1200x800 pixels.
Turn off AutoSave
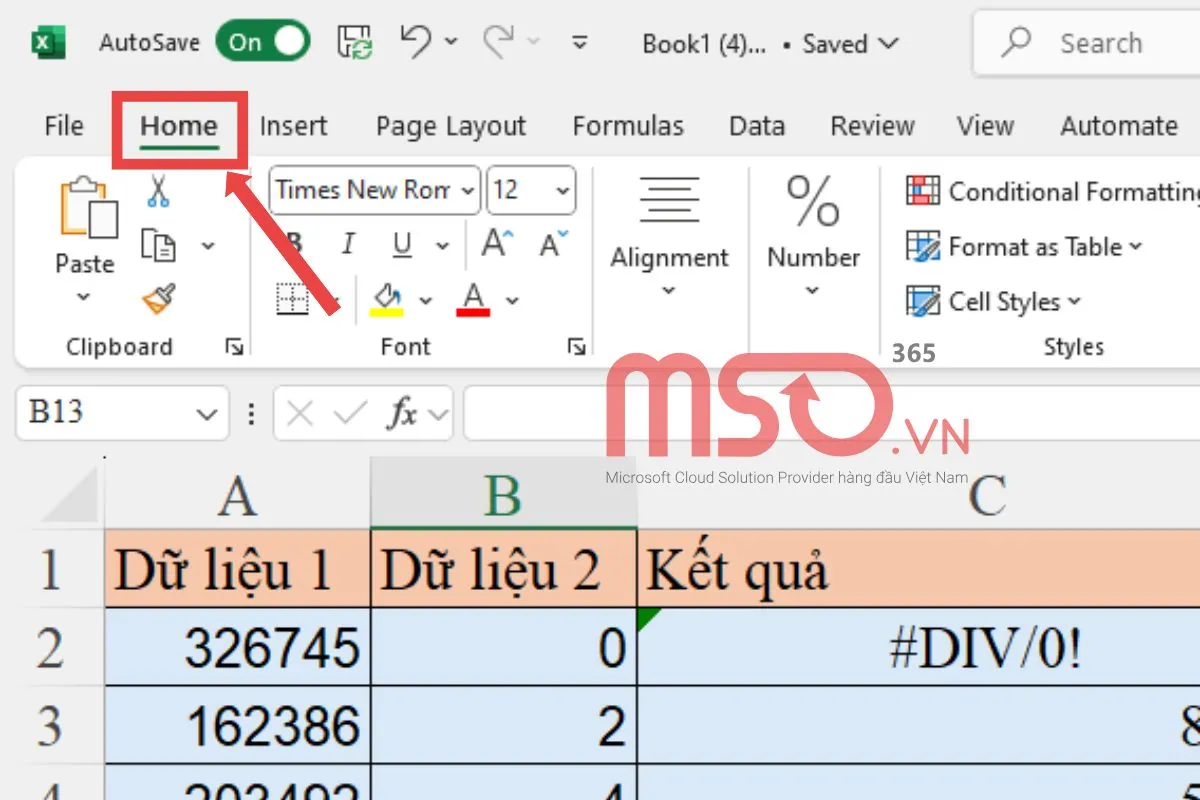(262, 42)
